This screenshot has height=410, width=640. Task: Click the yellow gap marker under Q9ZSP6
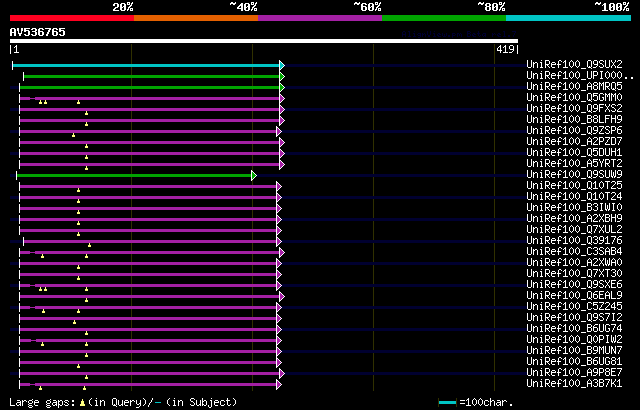[x=73, y=135]
